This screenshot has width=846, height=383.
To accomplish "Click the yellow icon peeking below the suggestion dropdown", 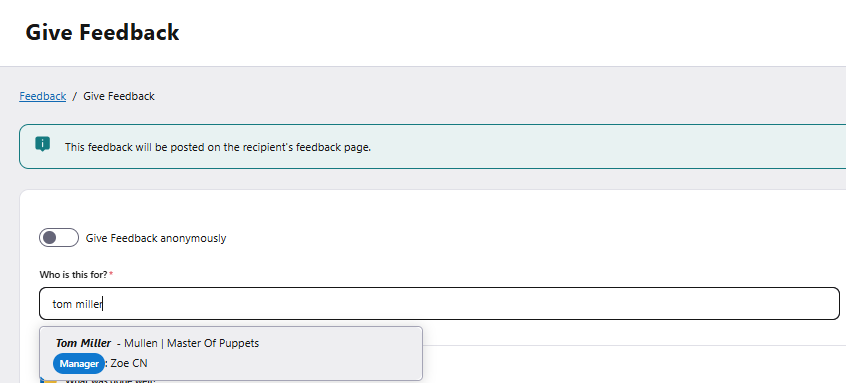I will [49, 381].
